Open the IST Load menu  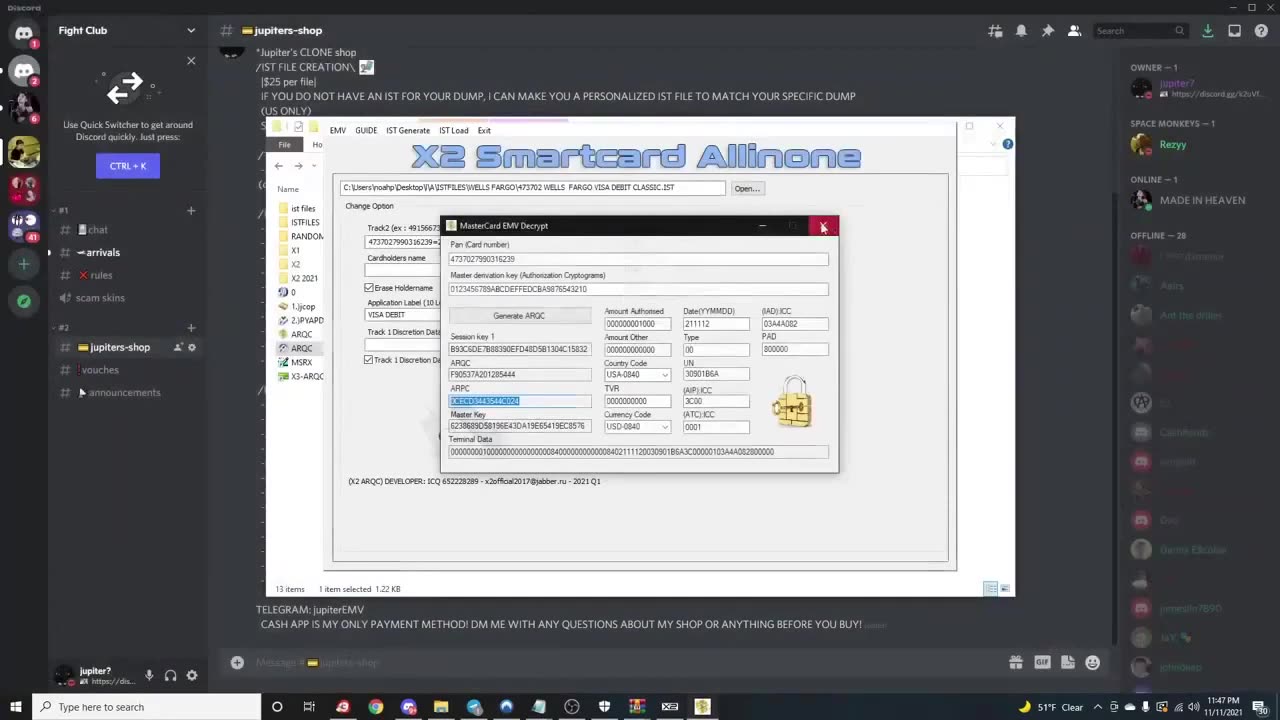pos(453,131)
